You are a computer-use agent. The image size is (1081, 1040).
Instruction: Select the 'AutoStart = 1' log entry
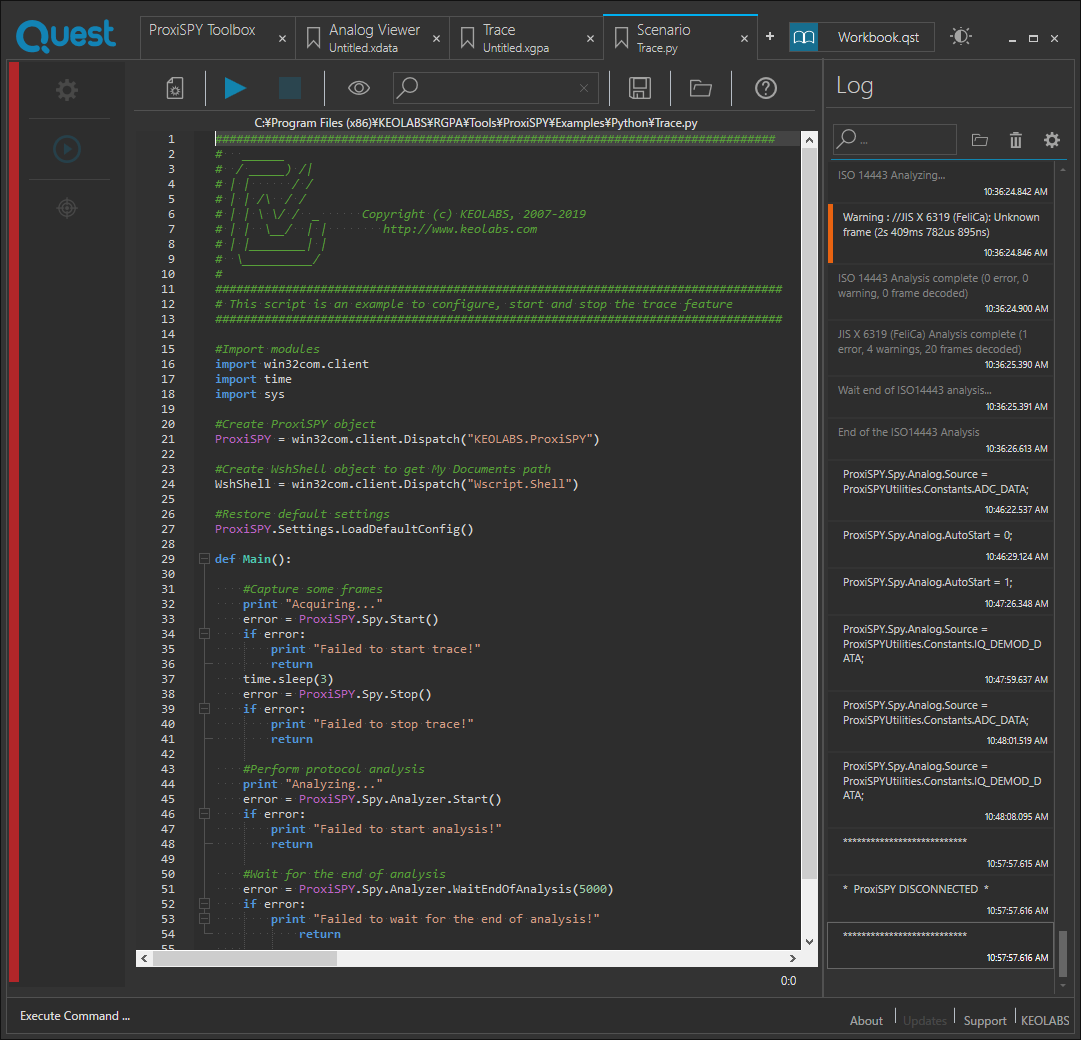click(941, 591)
